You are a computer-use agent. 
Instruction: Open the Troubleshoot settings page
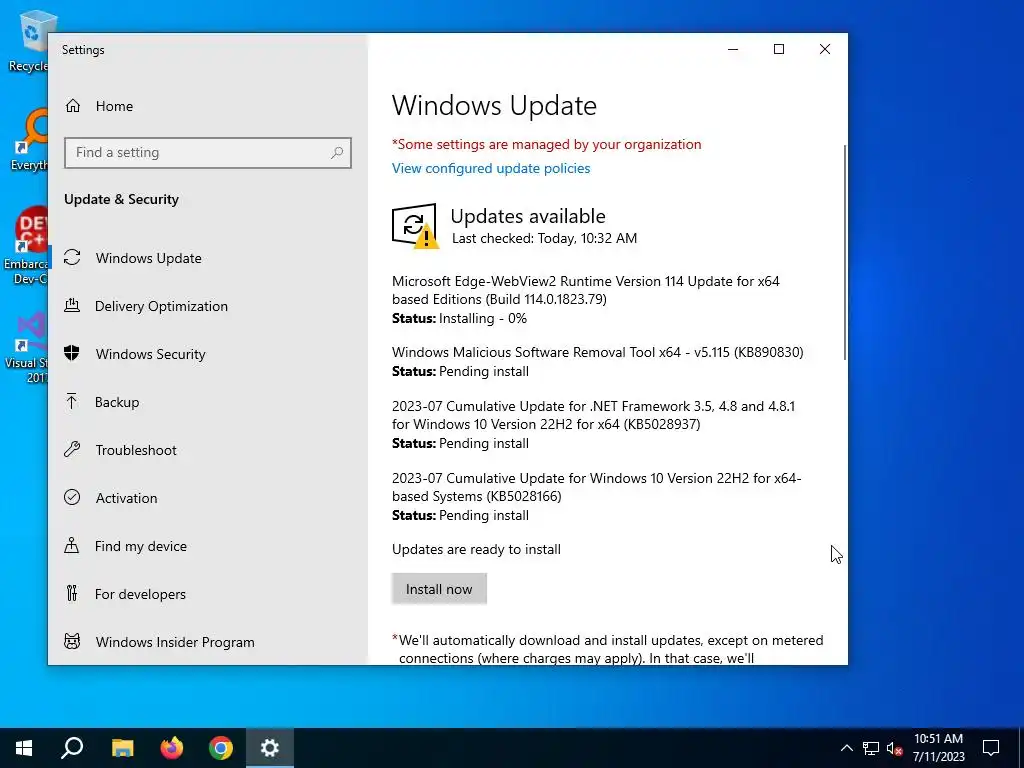tap(208, 450)
